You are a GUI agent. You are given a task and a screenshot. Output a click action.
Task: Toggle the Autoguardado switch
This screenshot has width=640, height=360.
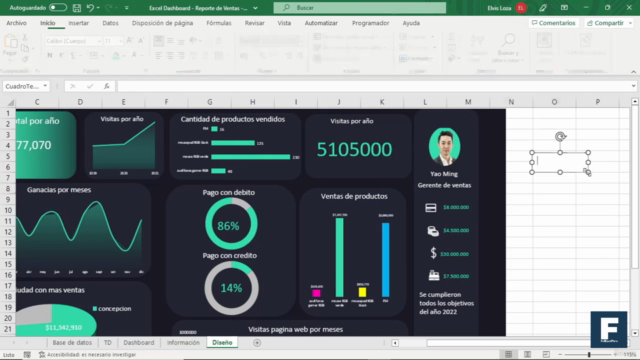tap(58, 8)
